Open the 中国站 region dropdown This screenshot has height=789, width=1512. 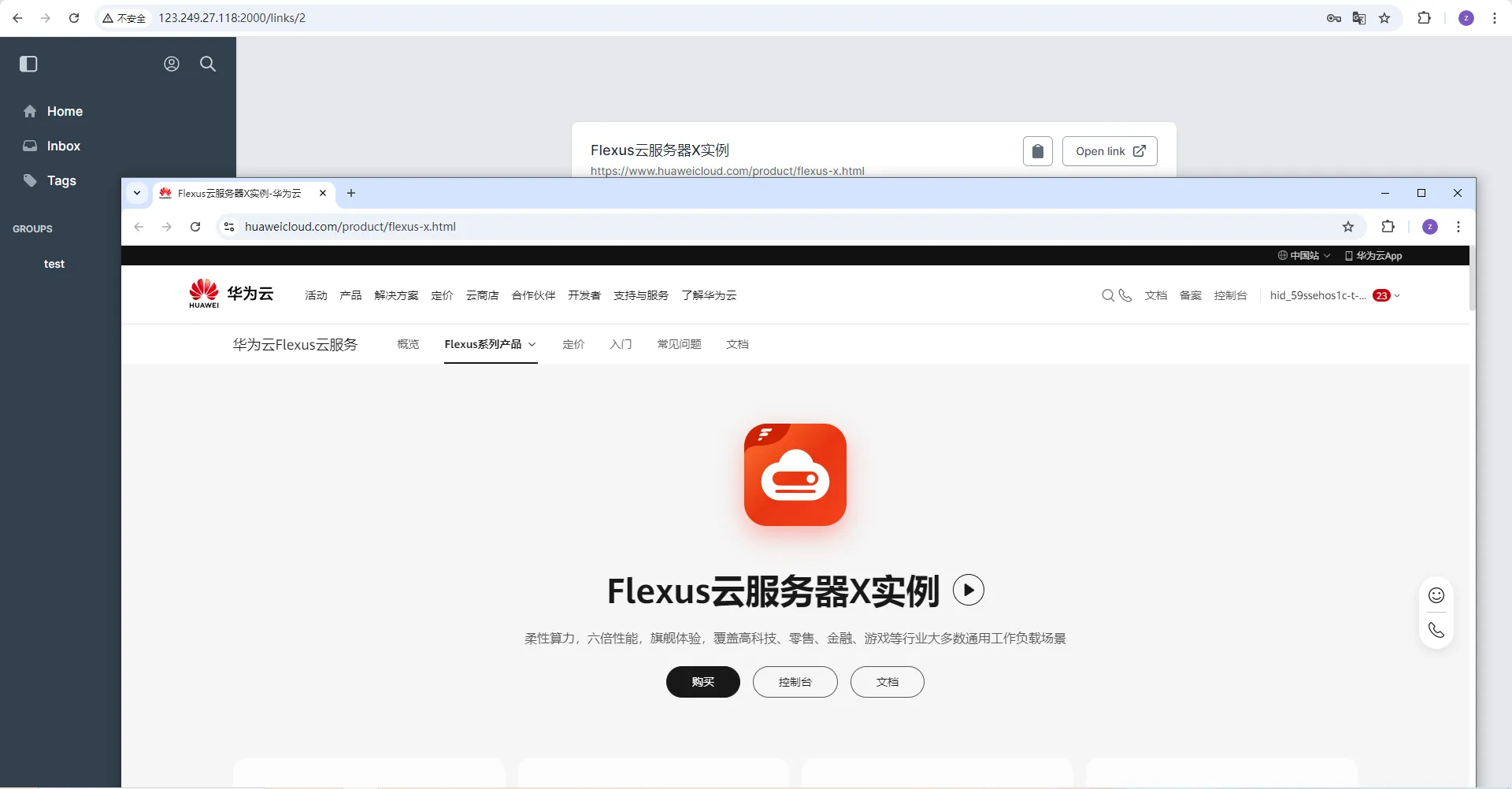tap(1304, 256)
